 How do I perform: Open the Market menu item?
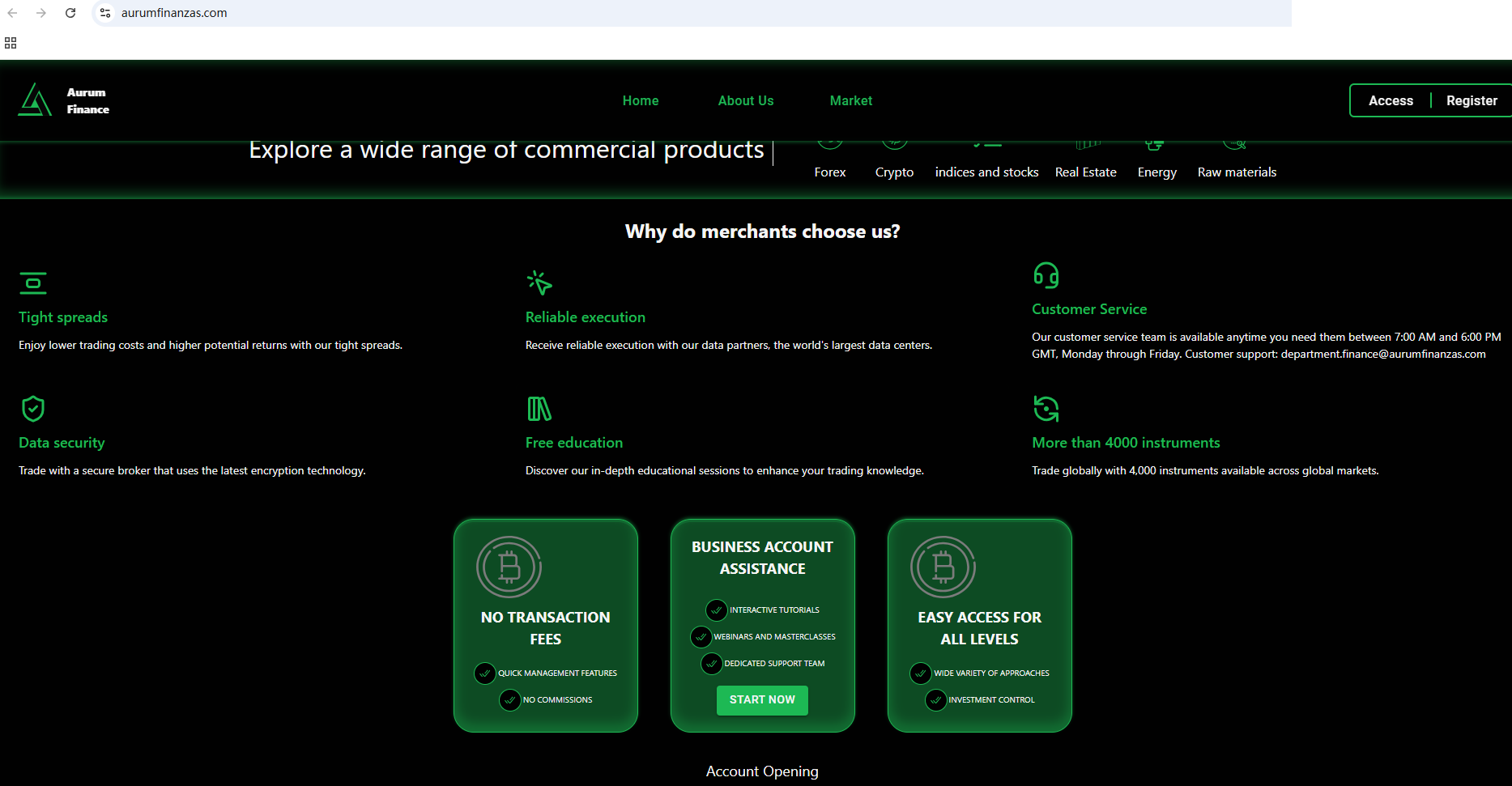[x=850, y=100]
